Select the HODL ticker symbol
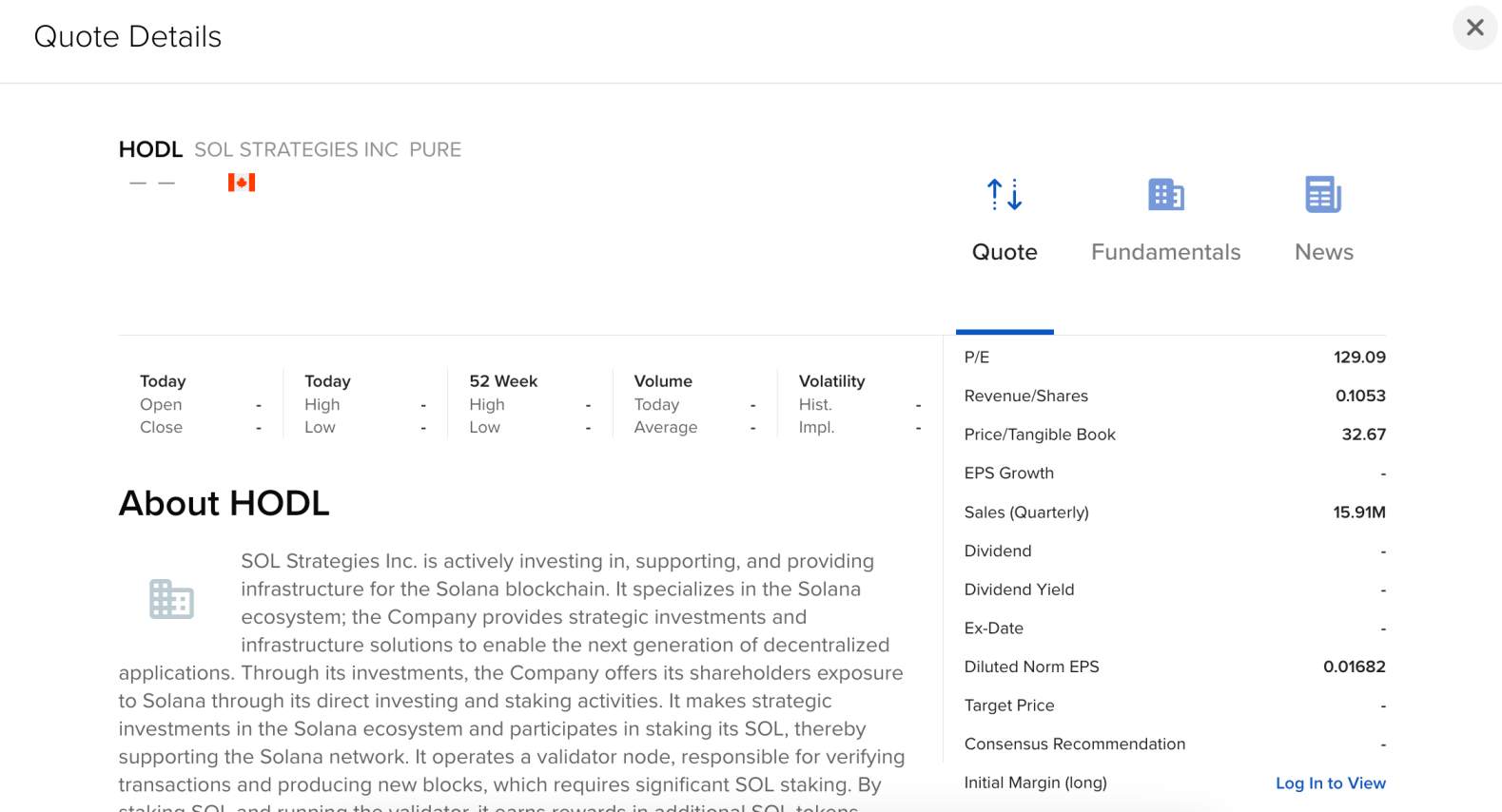The width and height of the screenshot is (1502, 812). pos(150,149)
